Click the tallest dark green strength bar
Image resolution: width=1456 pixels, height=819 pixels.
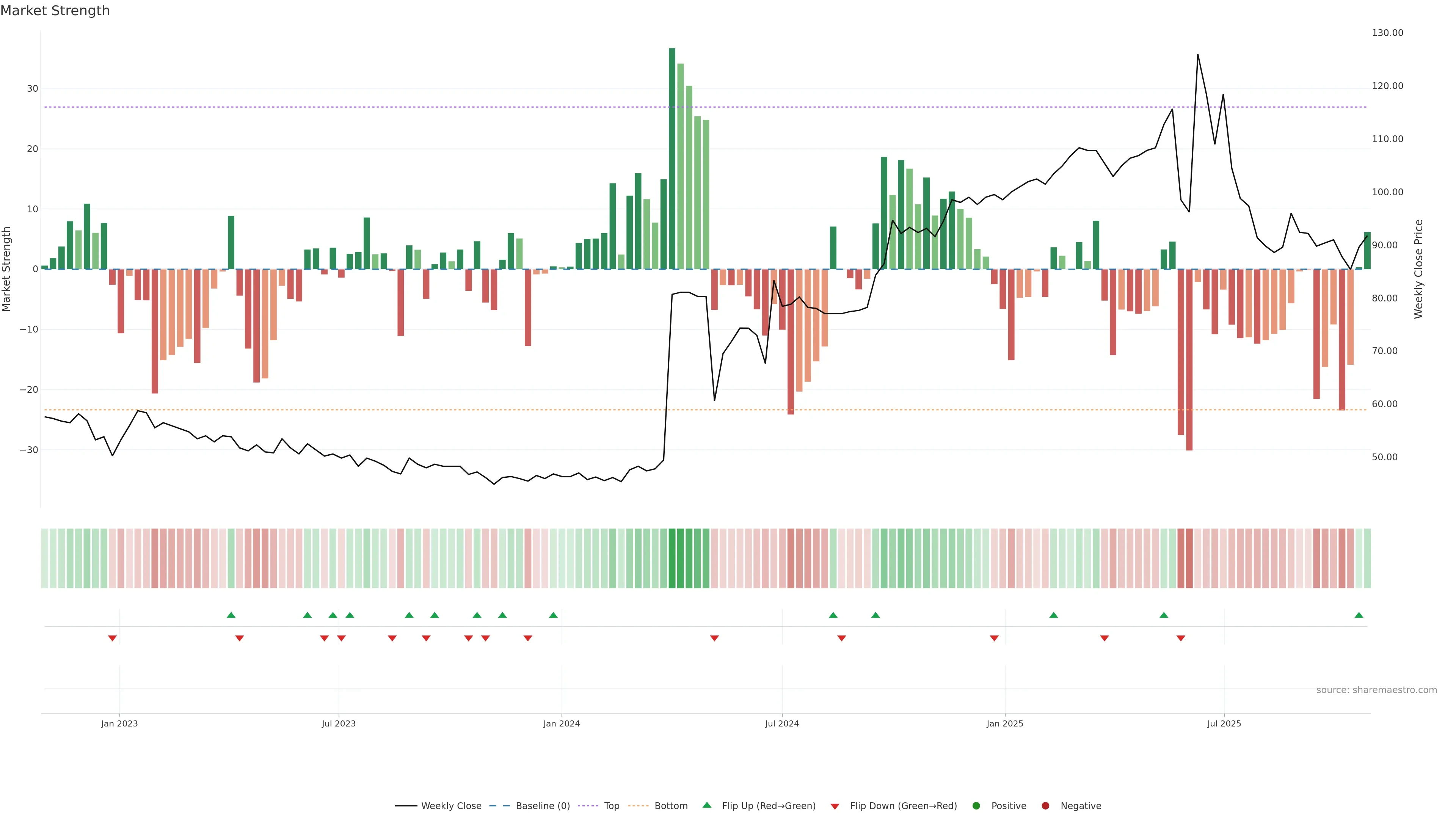[x=672, y=158]
